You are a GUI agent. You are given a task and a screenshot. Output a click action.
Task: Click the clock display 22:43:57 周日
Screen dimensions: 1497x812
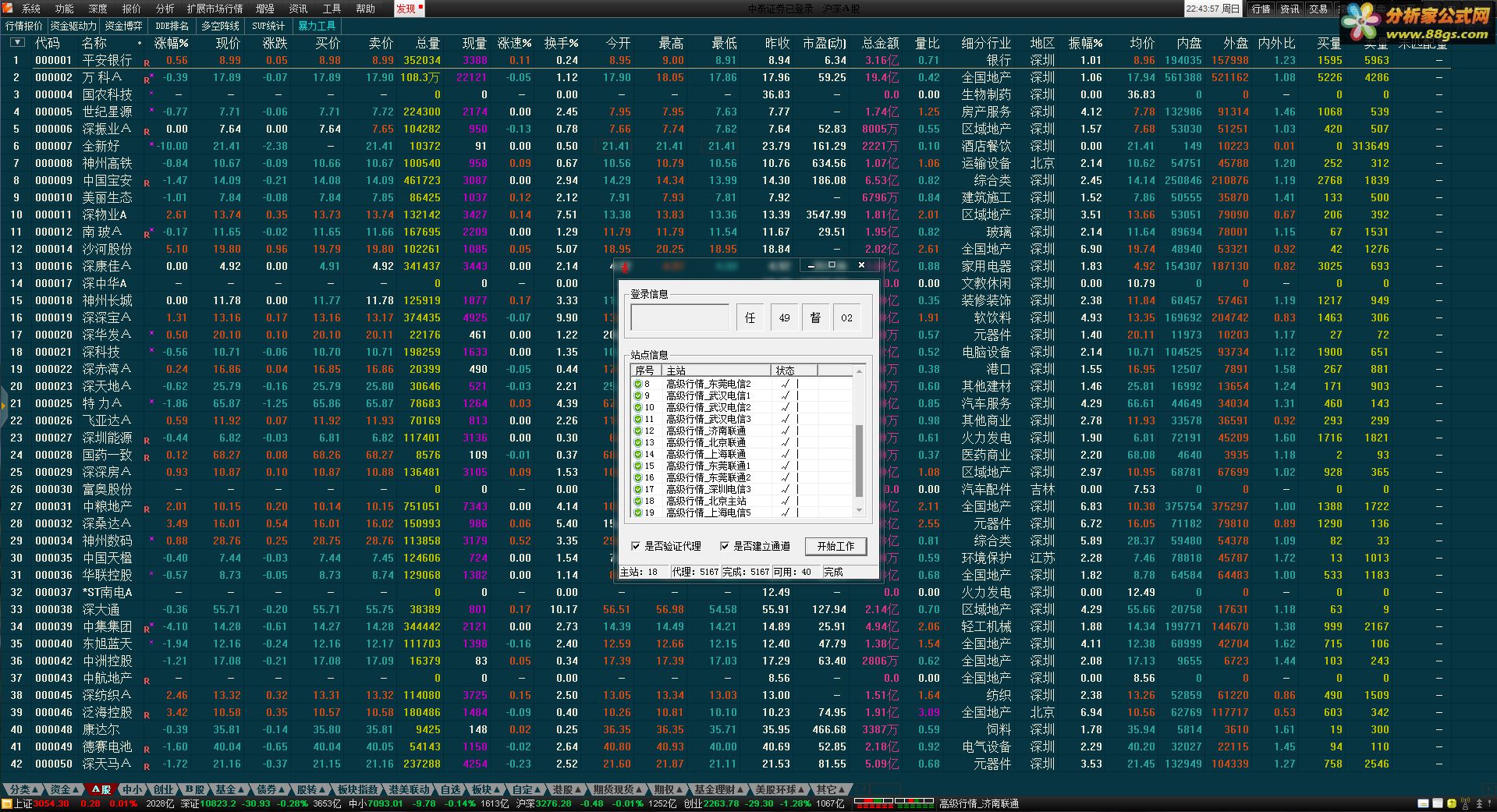[1213, 9]
